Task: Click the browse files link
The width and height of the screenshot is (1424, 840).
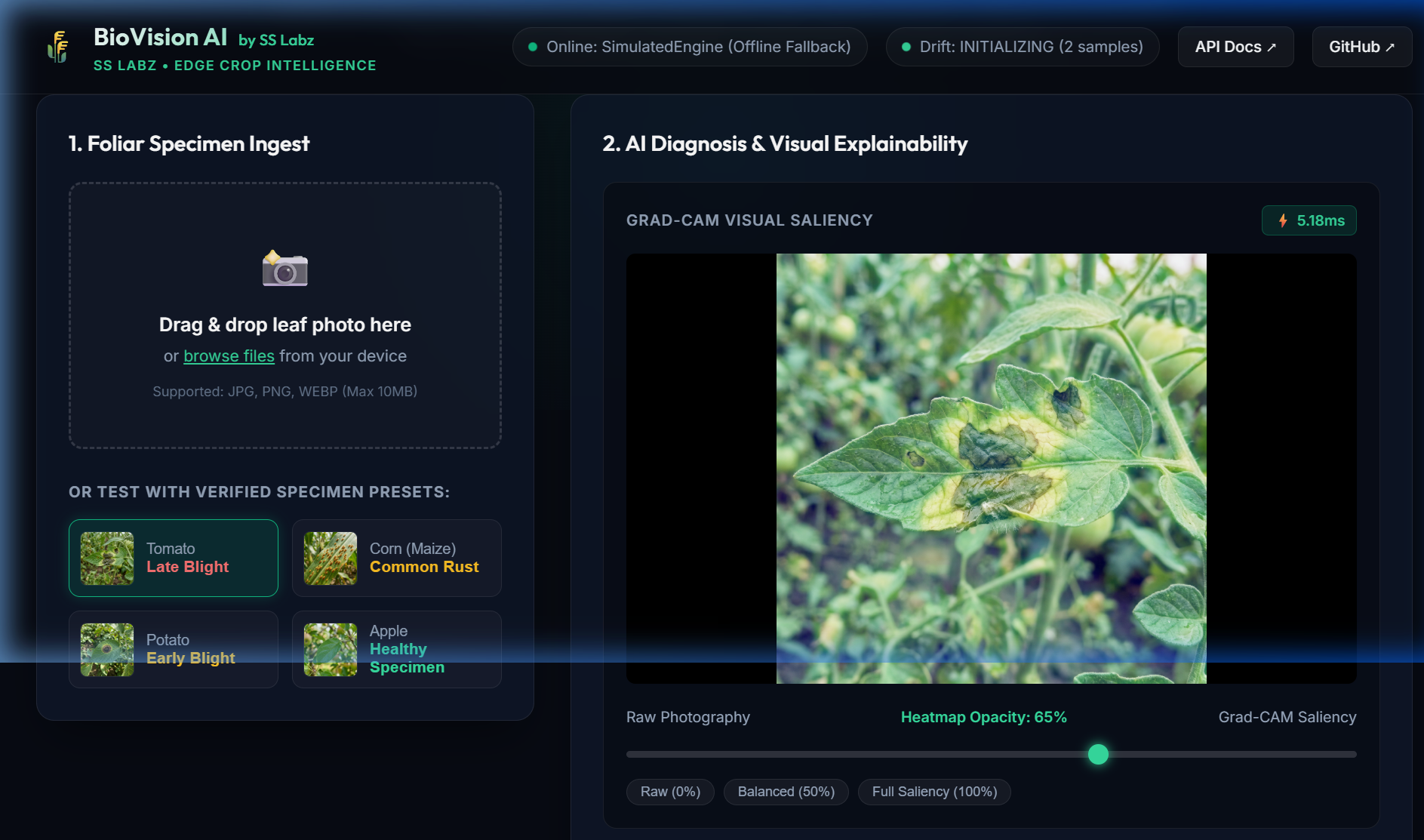Action: point(229,356)
